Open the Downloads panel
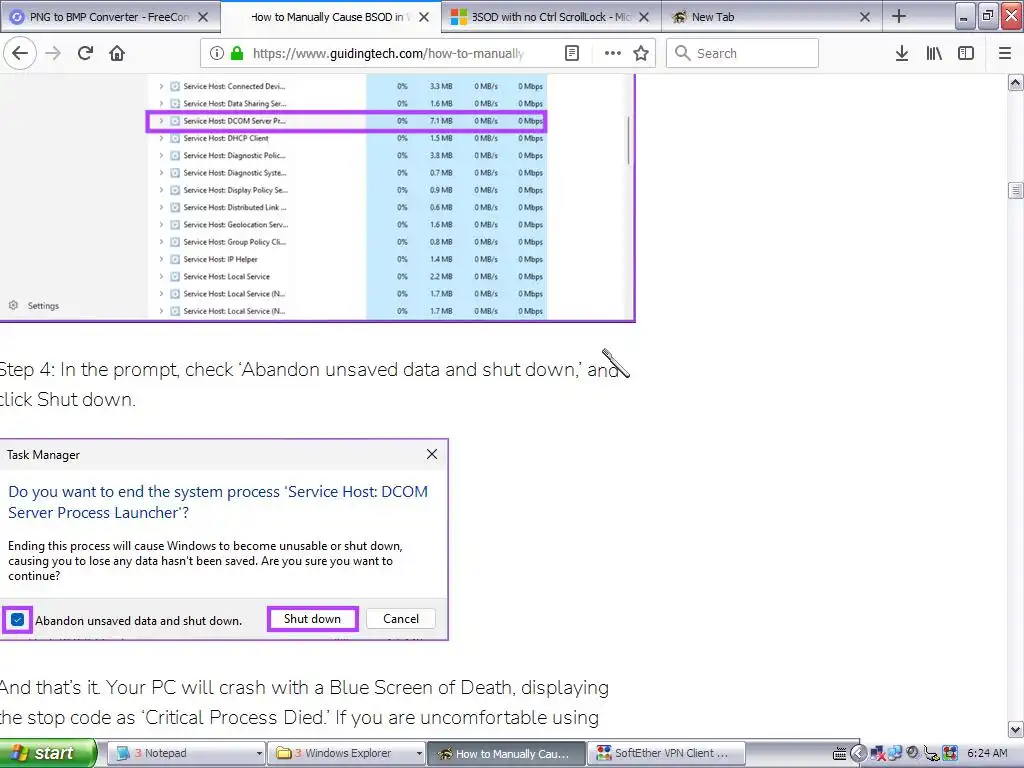The width and height of the screenshot is (1024, 768). coord(901,53)
